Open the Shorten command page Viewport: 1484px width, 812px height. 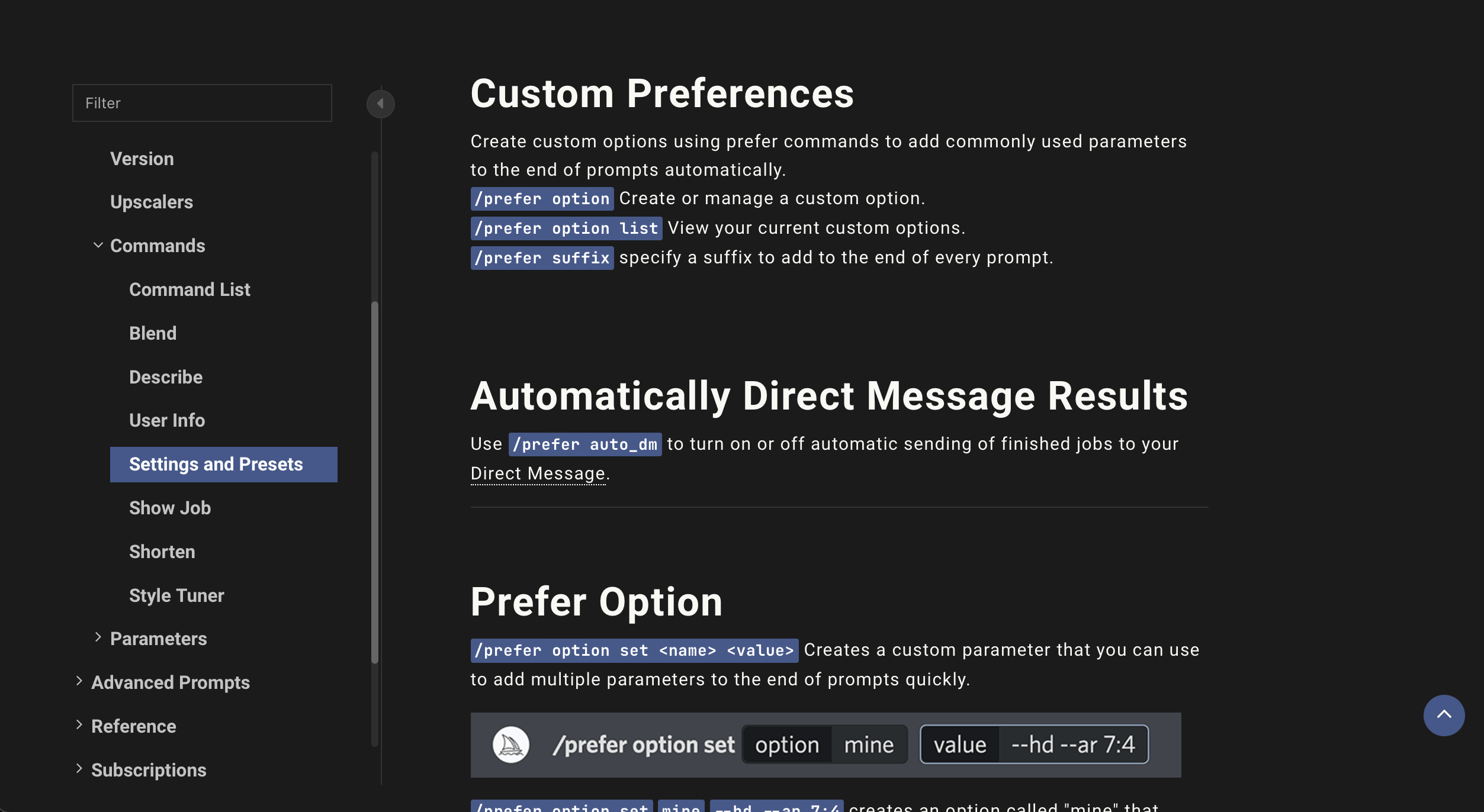pos(162,552)
